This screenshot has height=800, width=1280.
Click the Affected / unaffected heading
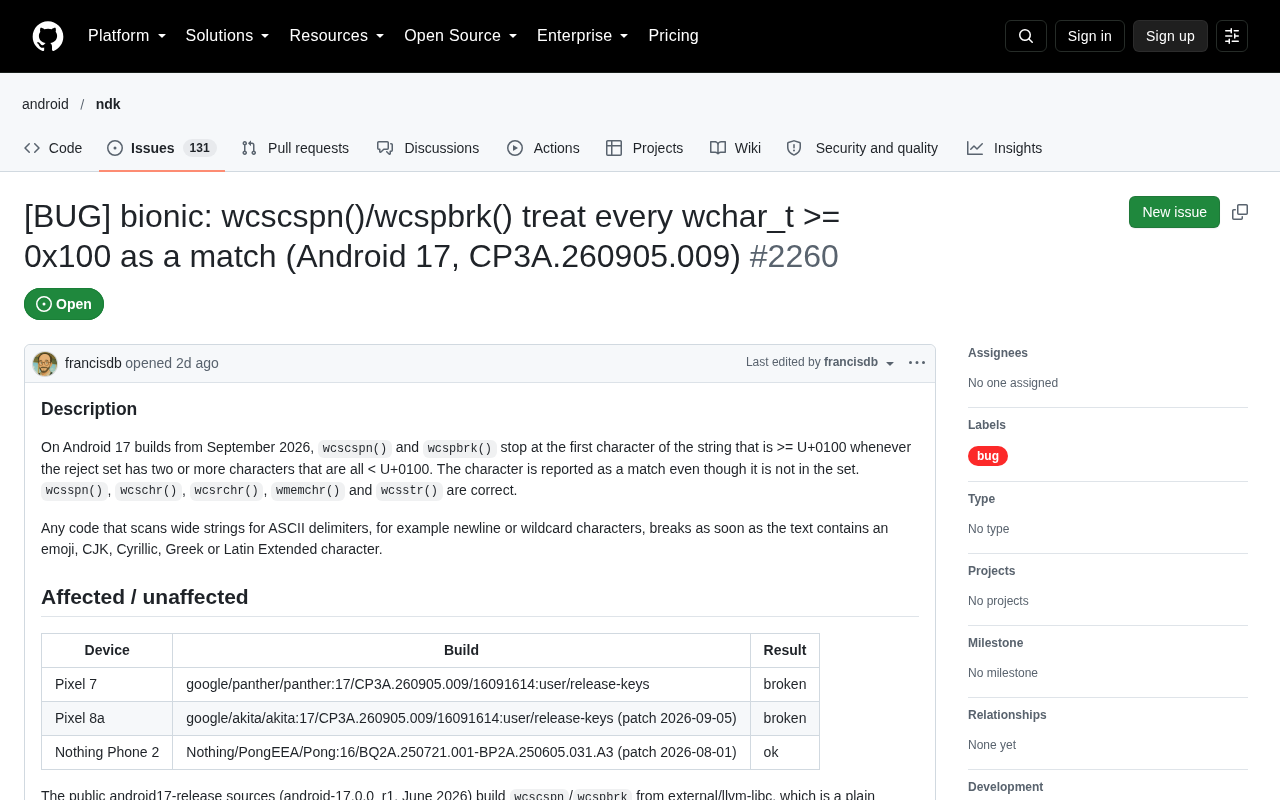[145, 597]
